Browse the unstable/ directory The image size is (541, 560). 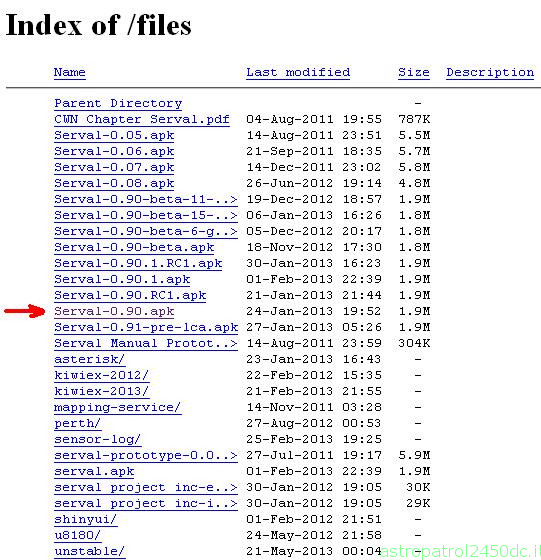90,551
